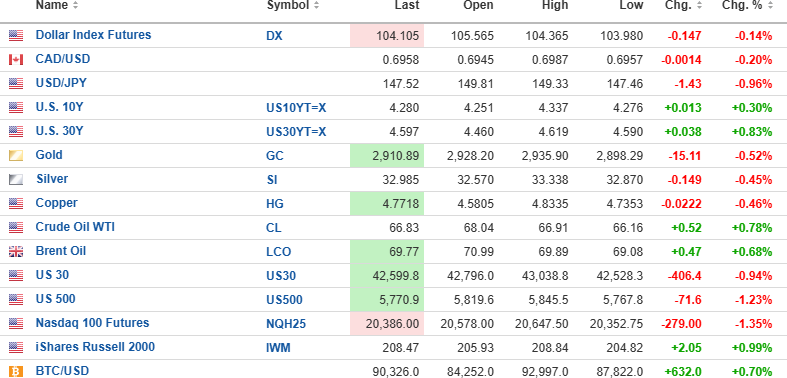Sort the table by the Name column
Image resolution: width=787 pixels, height=378 pixels.
tap(57, 6)
